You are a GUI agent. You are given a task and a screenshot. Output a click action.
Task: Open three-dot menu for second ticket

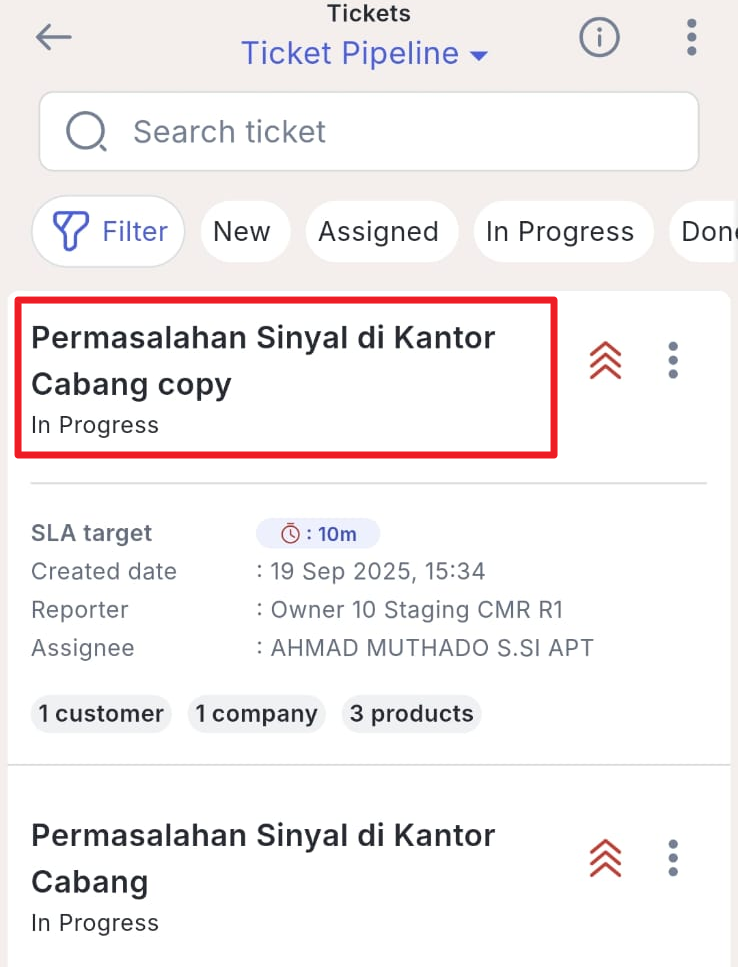[673, 858]
